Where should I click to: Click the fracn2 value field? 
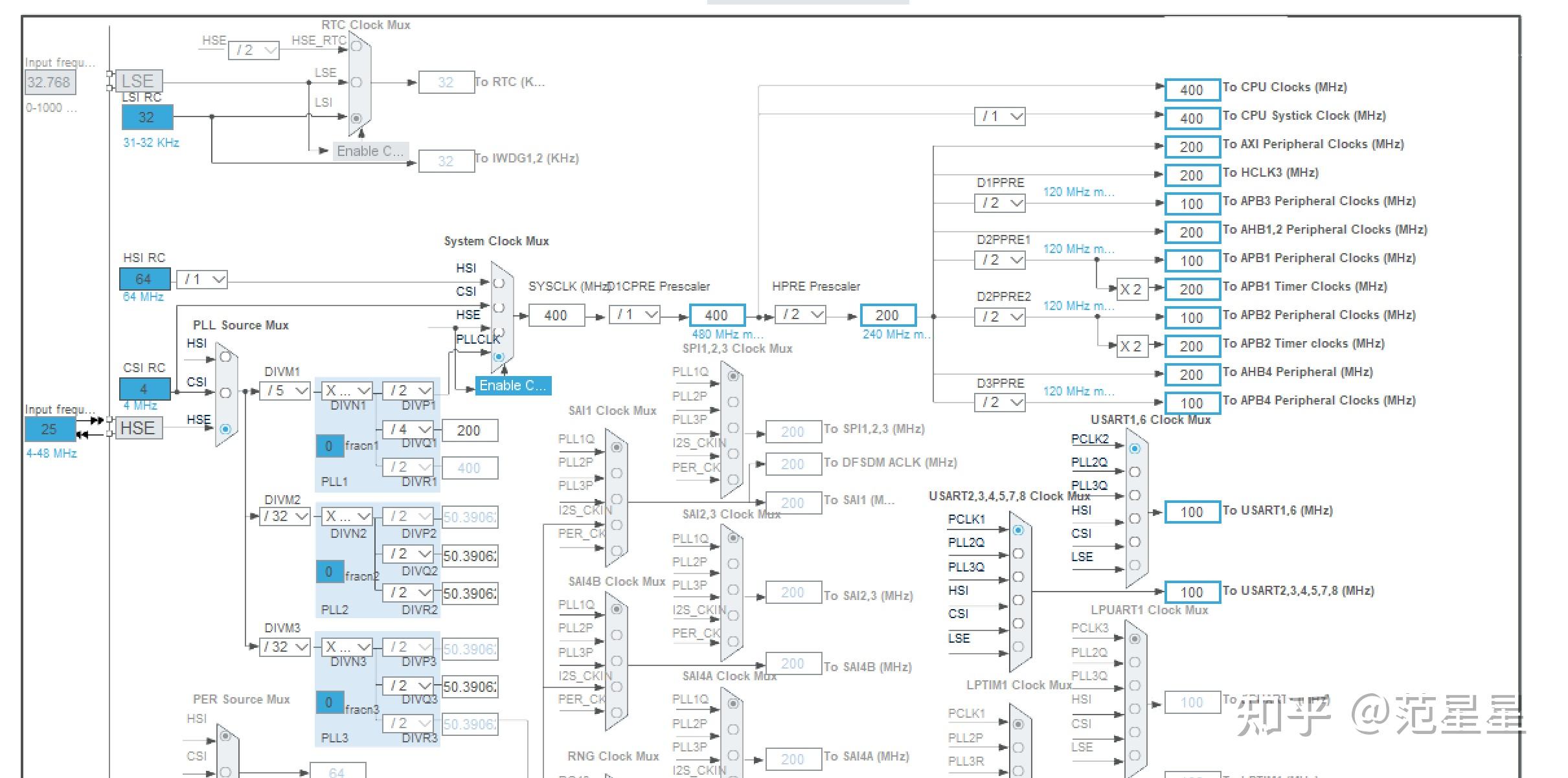(x=330, y=572)
